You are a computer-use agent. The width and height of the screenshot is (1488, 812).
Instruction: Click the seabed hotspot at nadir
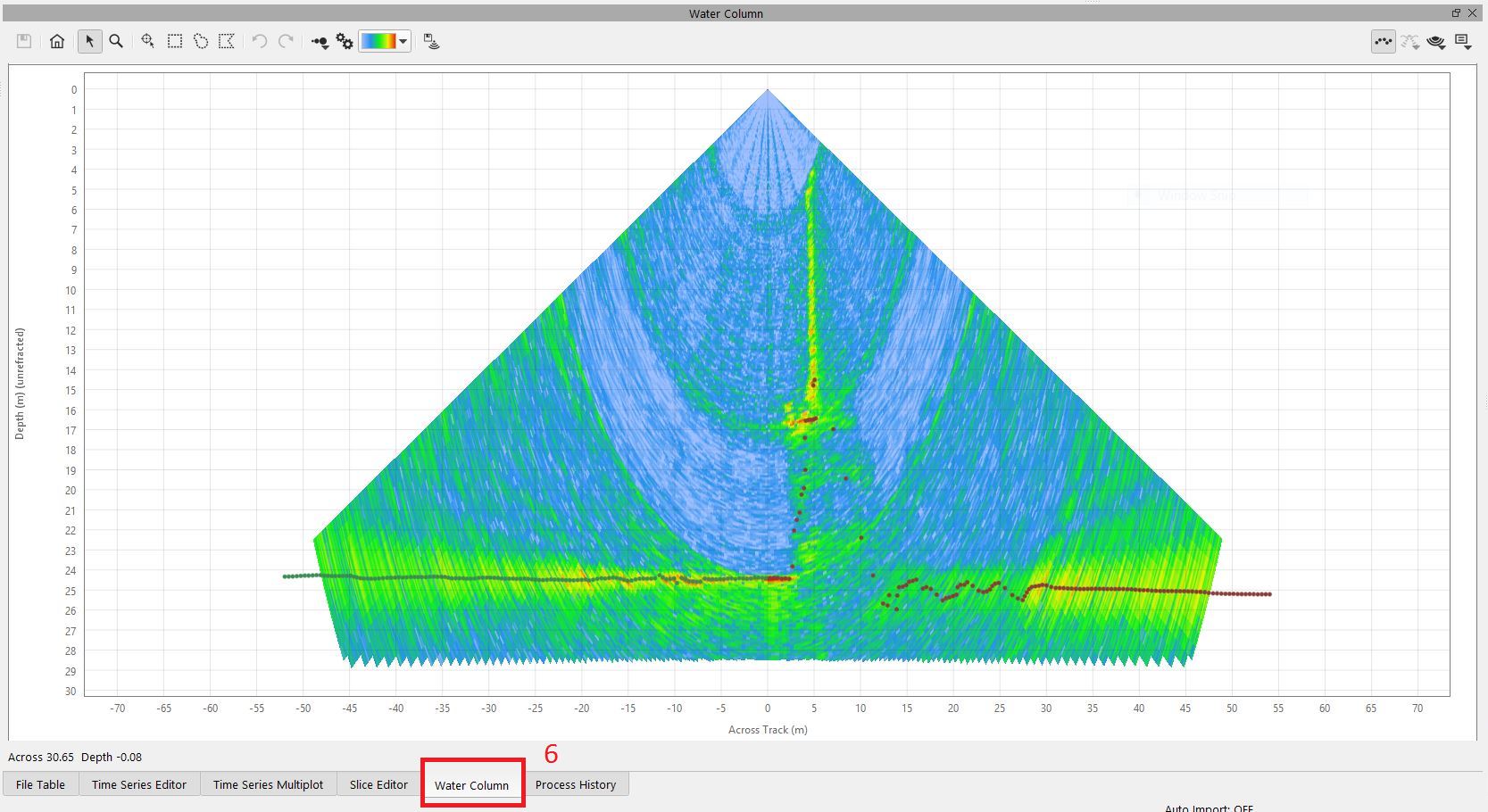[x=778, y=579]
